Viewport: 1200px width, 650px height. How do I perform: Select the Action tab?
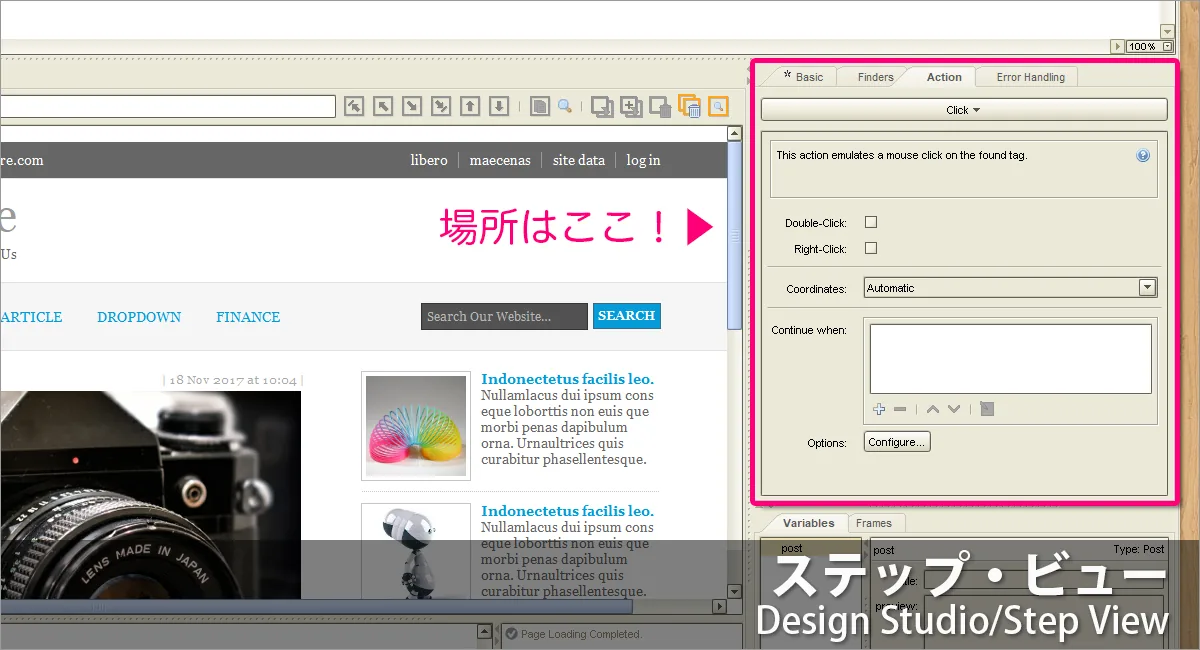point(944,77)
